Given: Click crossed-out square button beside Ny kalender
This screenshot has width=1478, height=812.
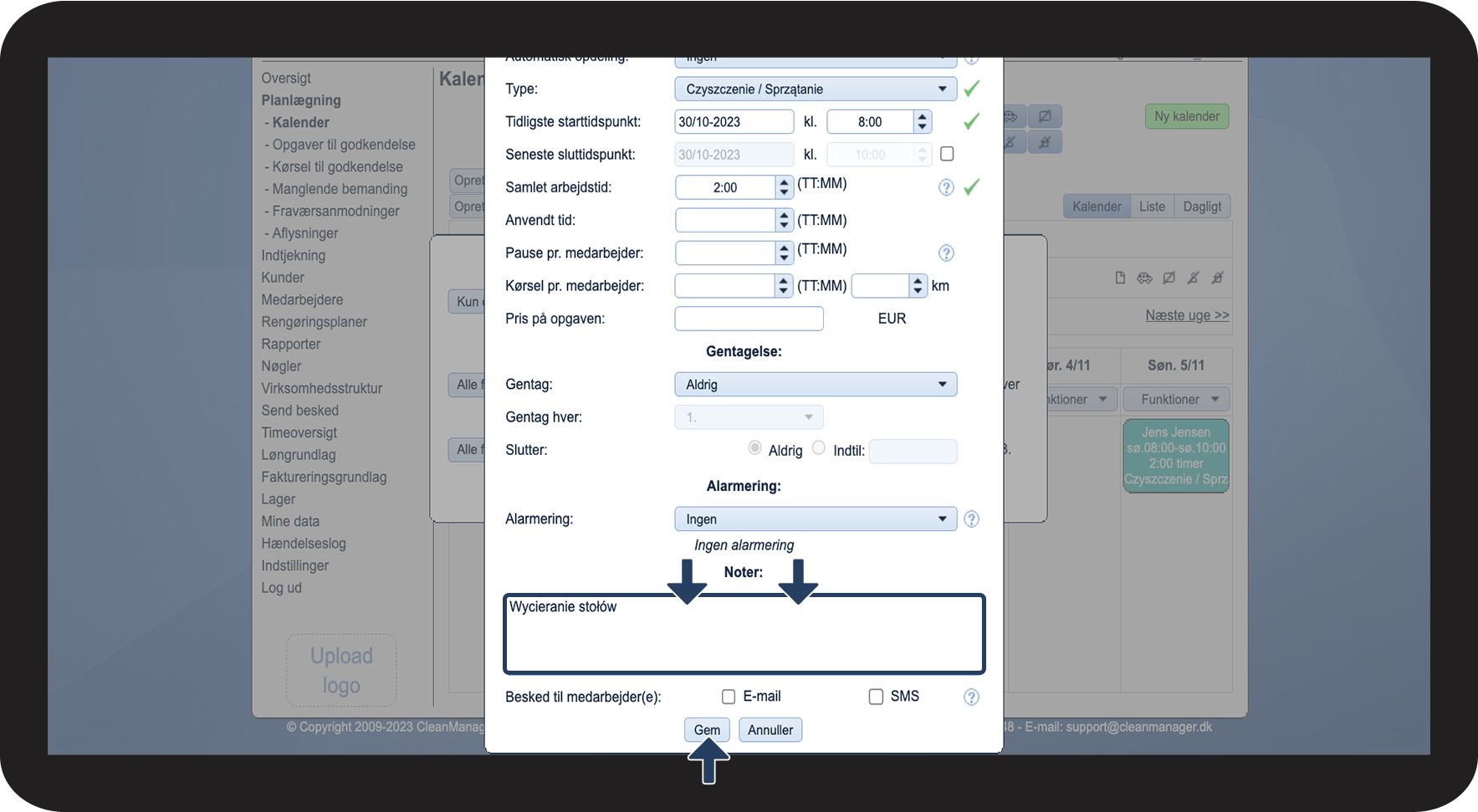Looking at the screenshot, I should (1045, 116).
